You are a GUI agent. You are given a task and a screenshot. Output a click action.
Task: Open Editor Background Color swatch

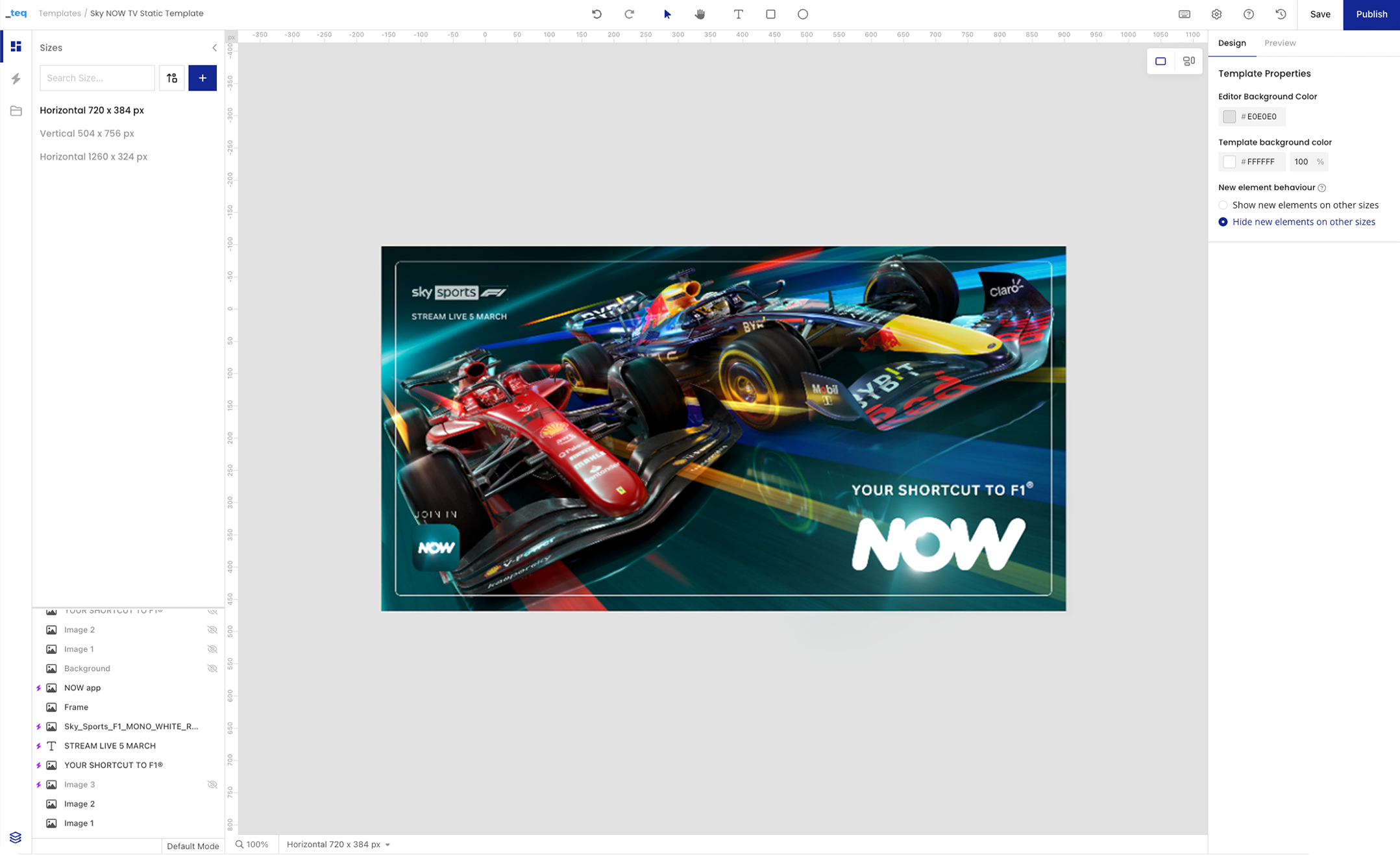pyautogui.click(x=1229, y=116)
